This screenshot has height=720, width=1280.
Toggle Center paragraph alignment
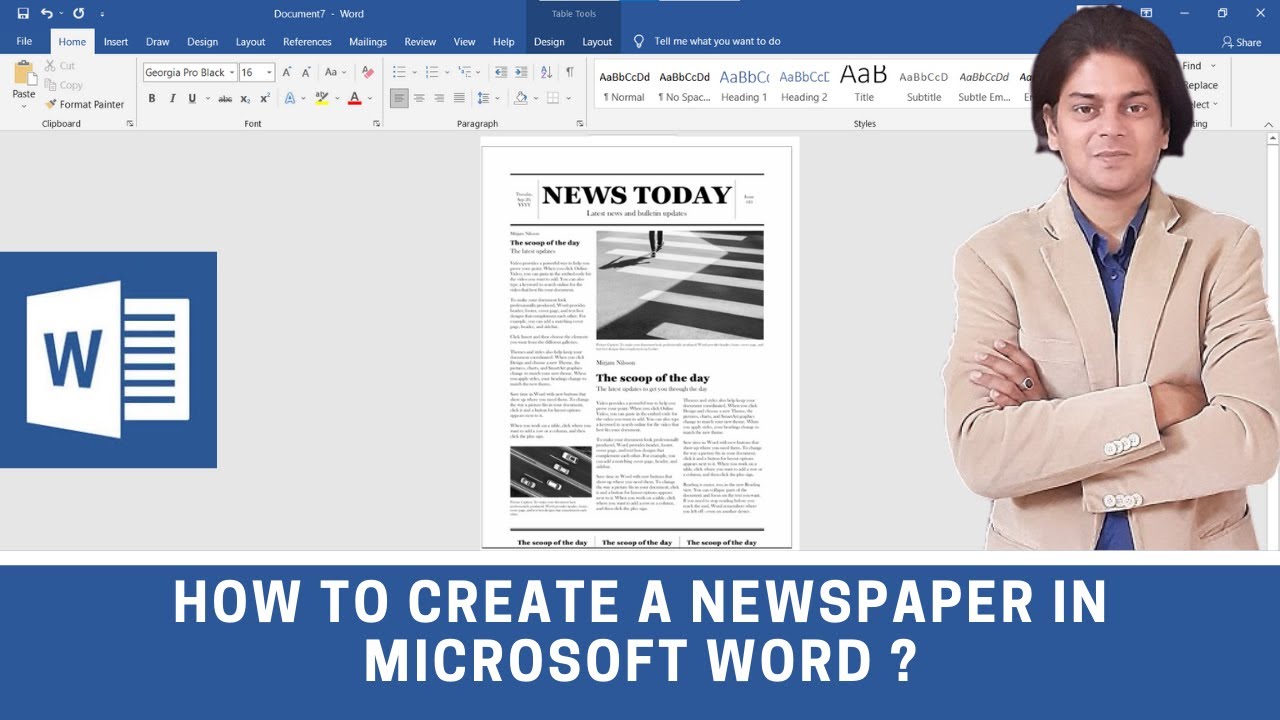click(x=419, y=98)
